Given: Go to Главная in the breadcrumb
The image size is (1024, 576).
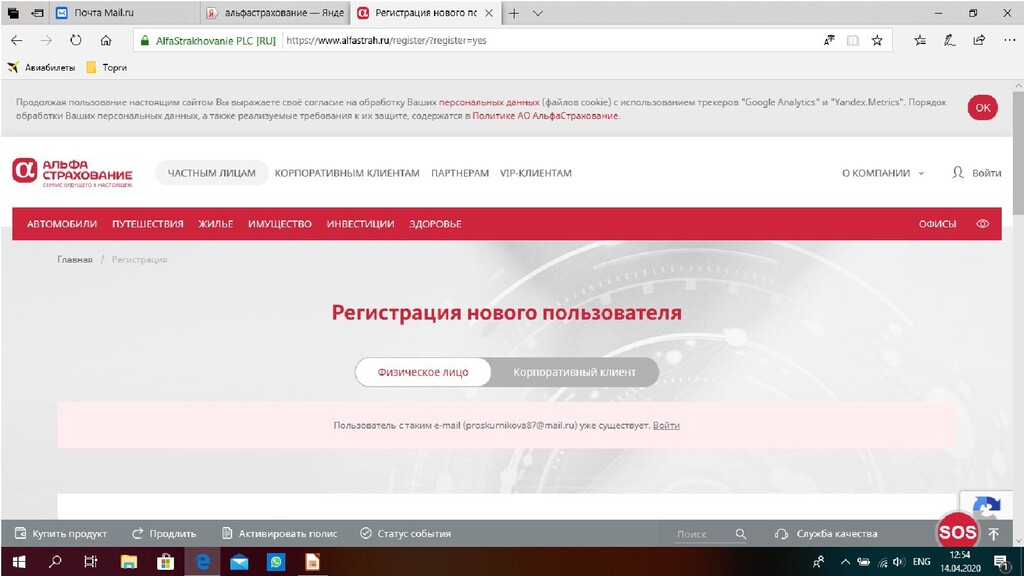Looking at the screenshot, I should (74, 260).
